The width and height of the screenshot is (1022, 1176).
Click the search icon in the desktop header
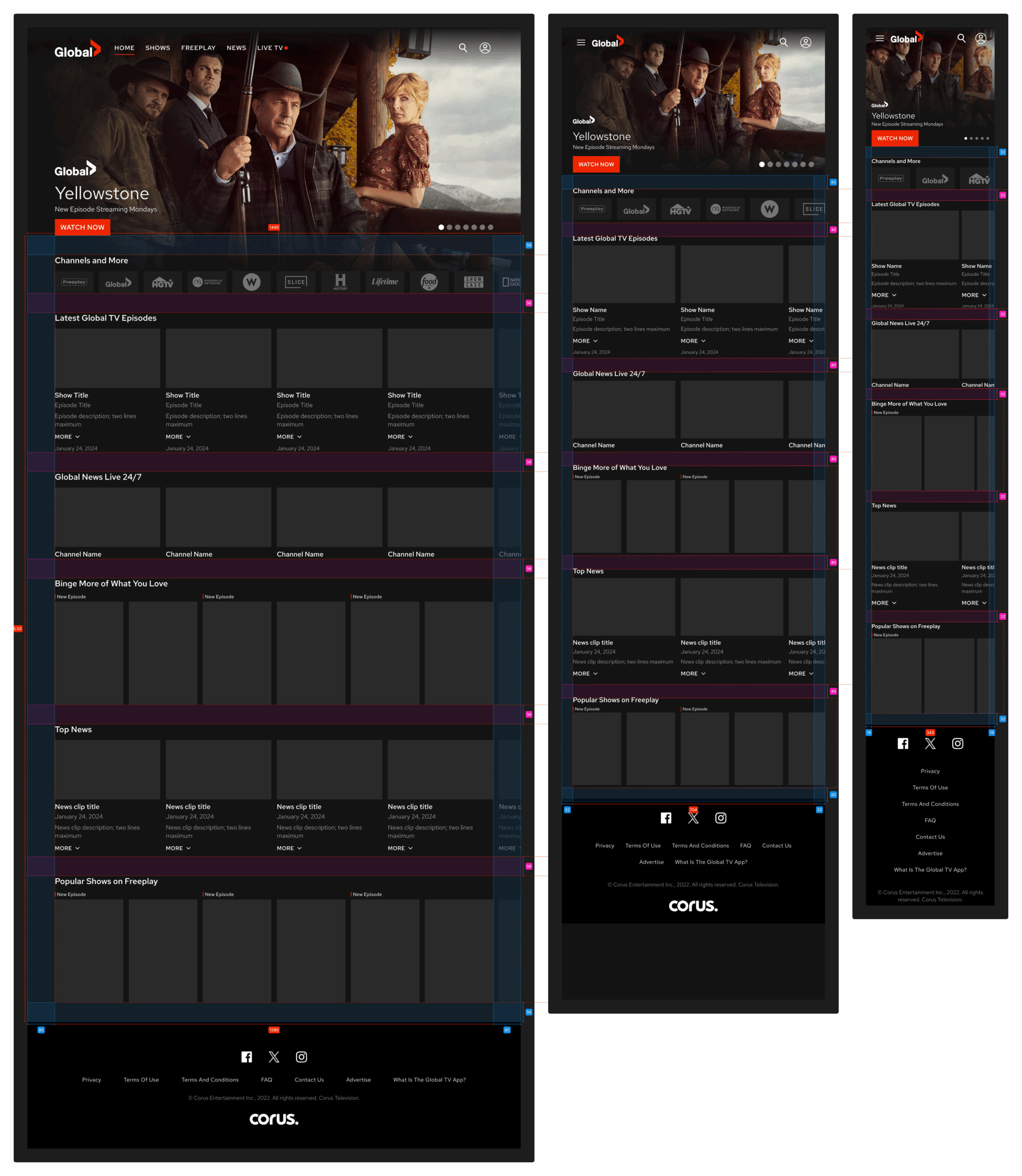click(x=463, y=48)
